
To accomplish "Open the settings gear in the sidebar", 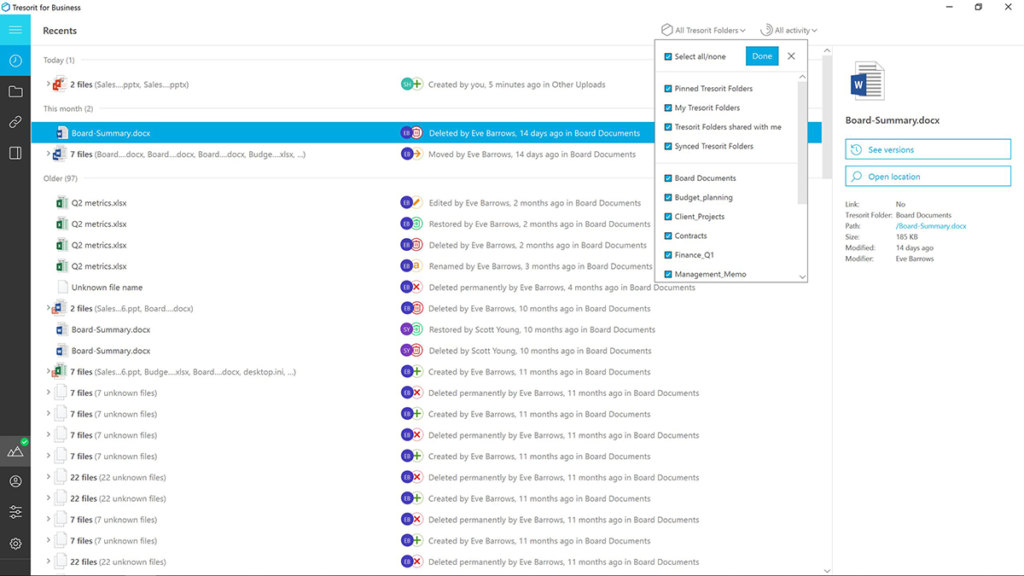I will 15,544.
